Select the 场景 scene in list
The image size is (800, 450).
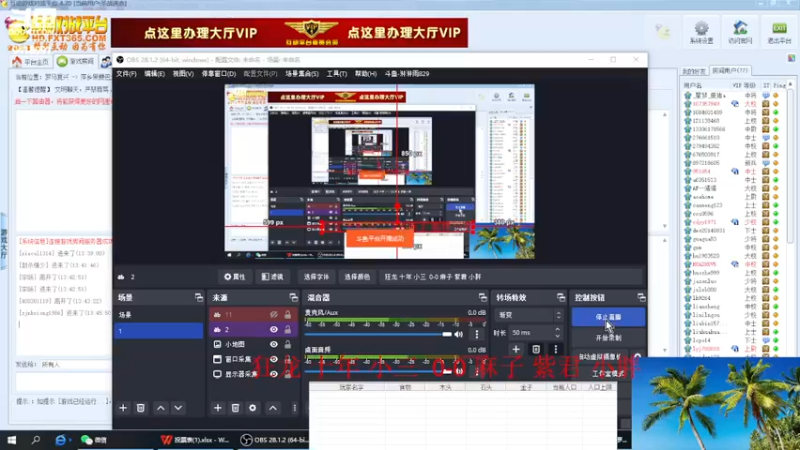159,315
